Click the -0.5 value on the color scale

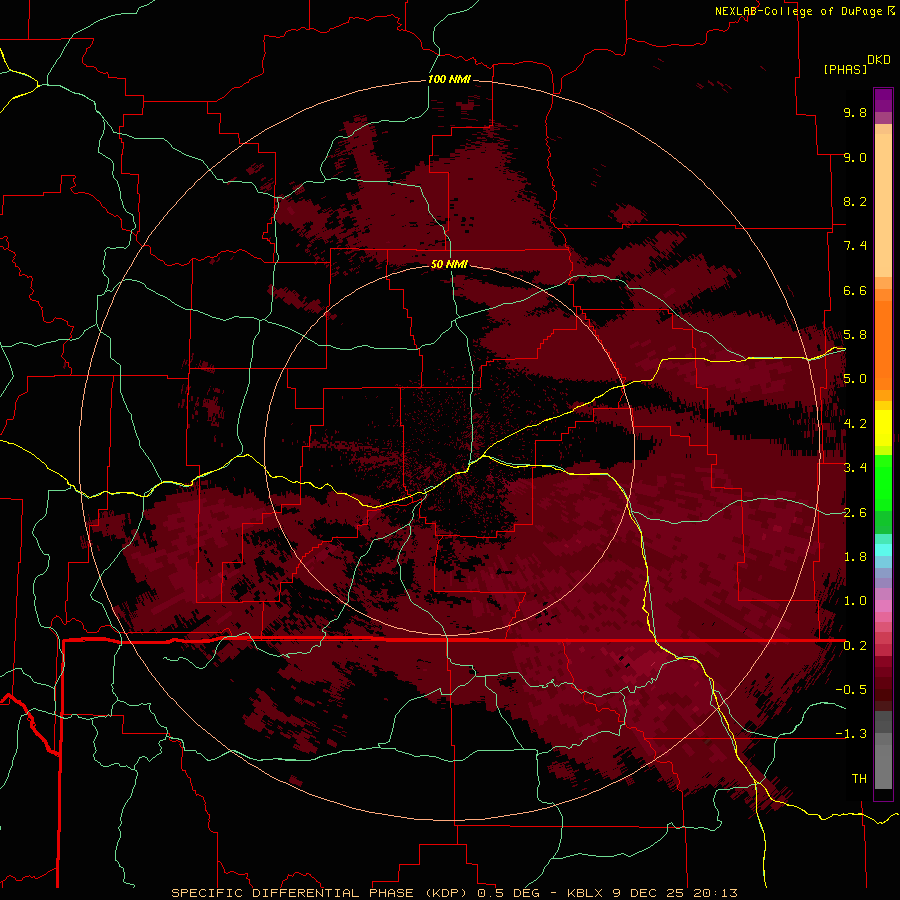(851, 690)
